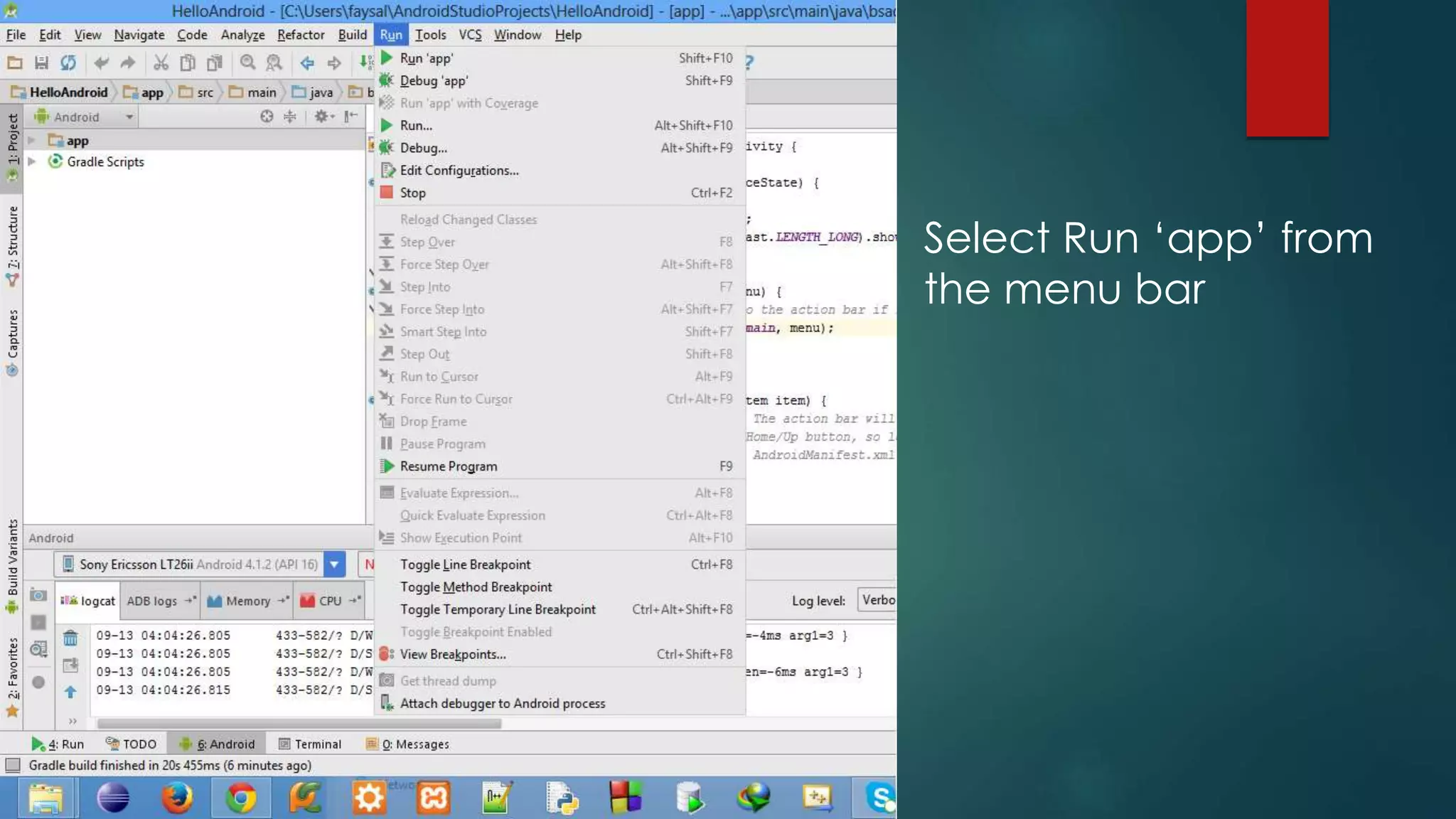The height and width of the screenshot is (819, 1456).
Task: Open the Terminal tool window button
Action: click(x=310, y=744)
